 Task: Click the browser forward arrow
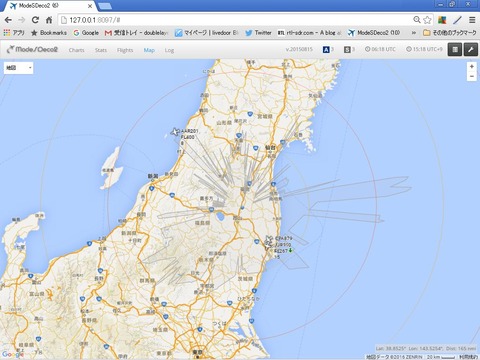pyautogui.click(x=22, y=20)
